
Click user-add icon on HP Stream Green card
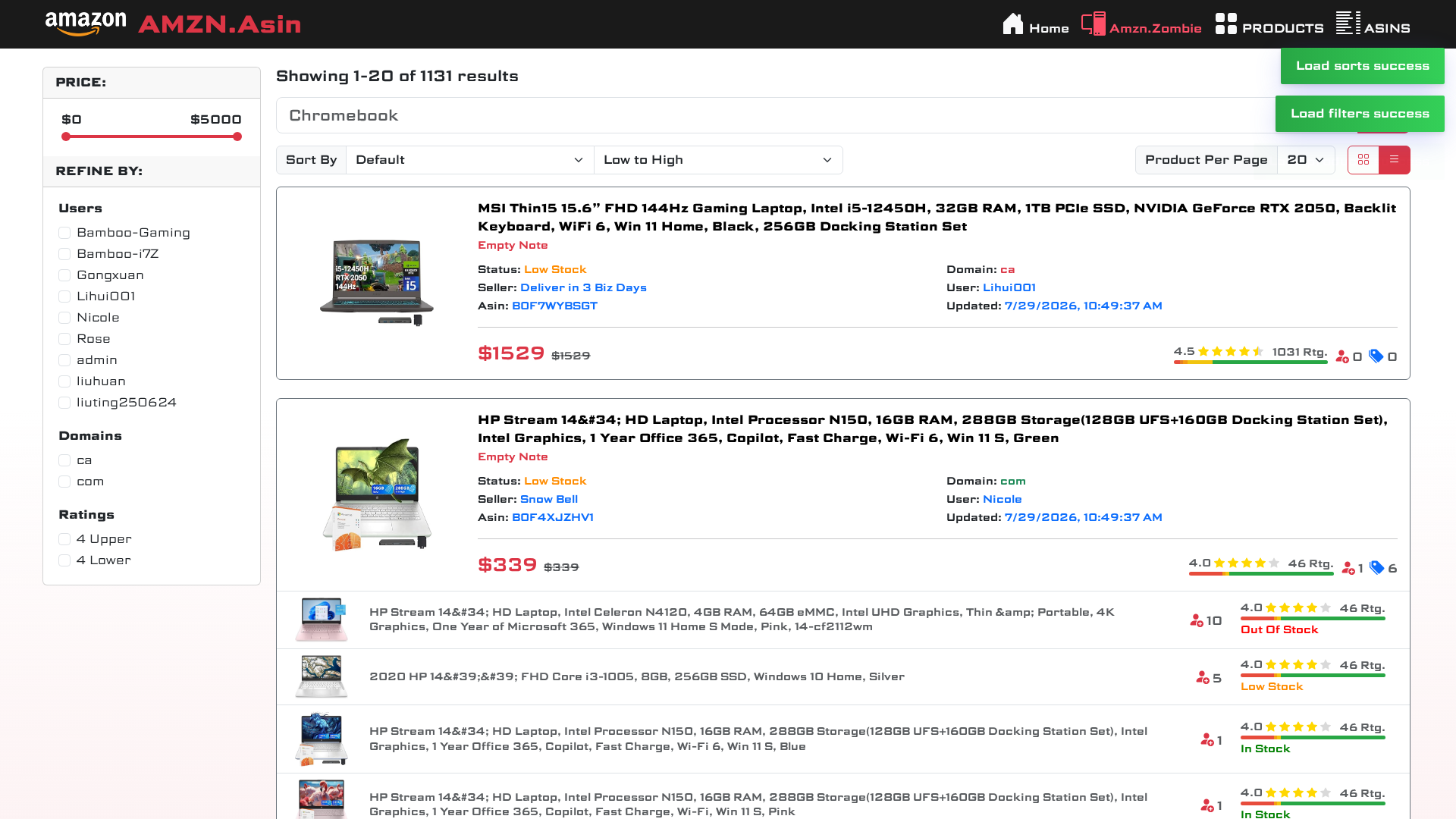(1348, 568)
